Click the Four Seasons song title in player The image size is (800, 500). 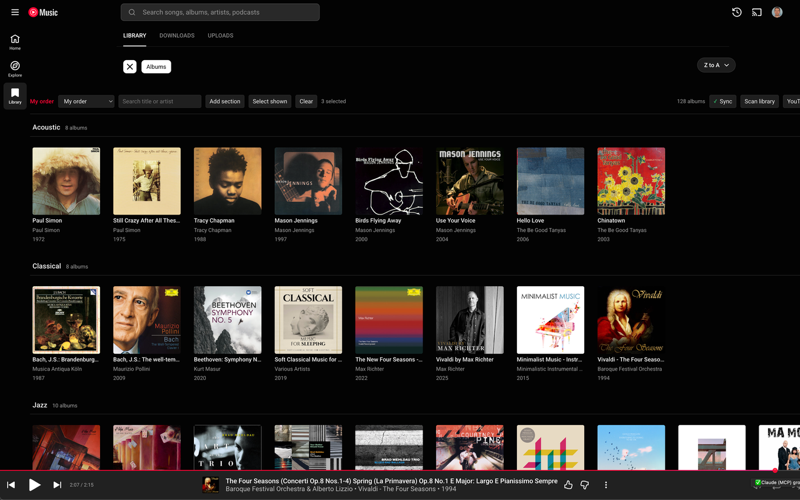coord(391,481)
